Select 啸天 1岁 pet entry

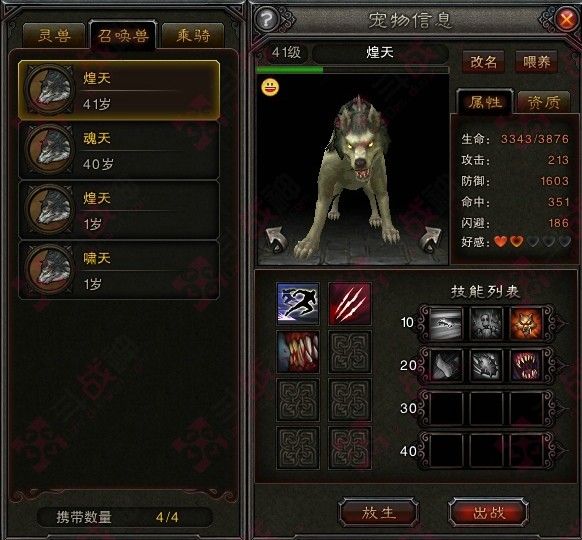click(119, 270)
